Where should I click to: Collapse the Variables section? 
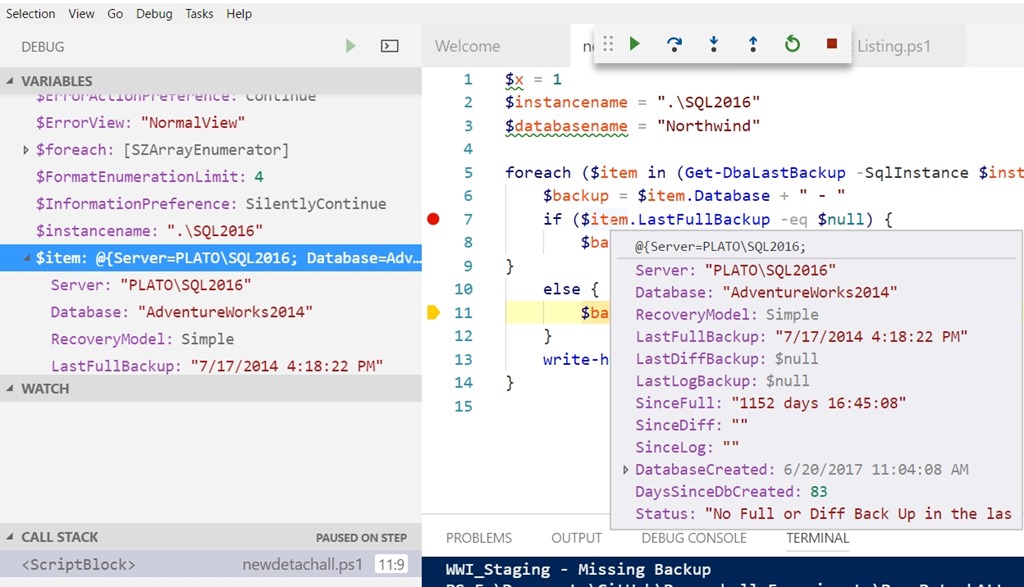10,81
